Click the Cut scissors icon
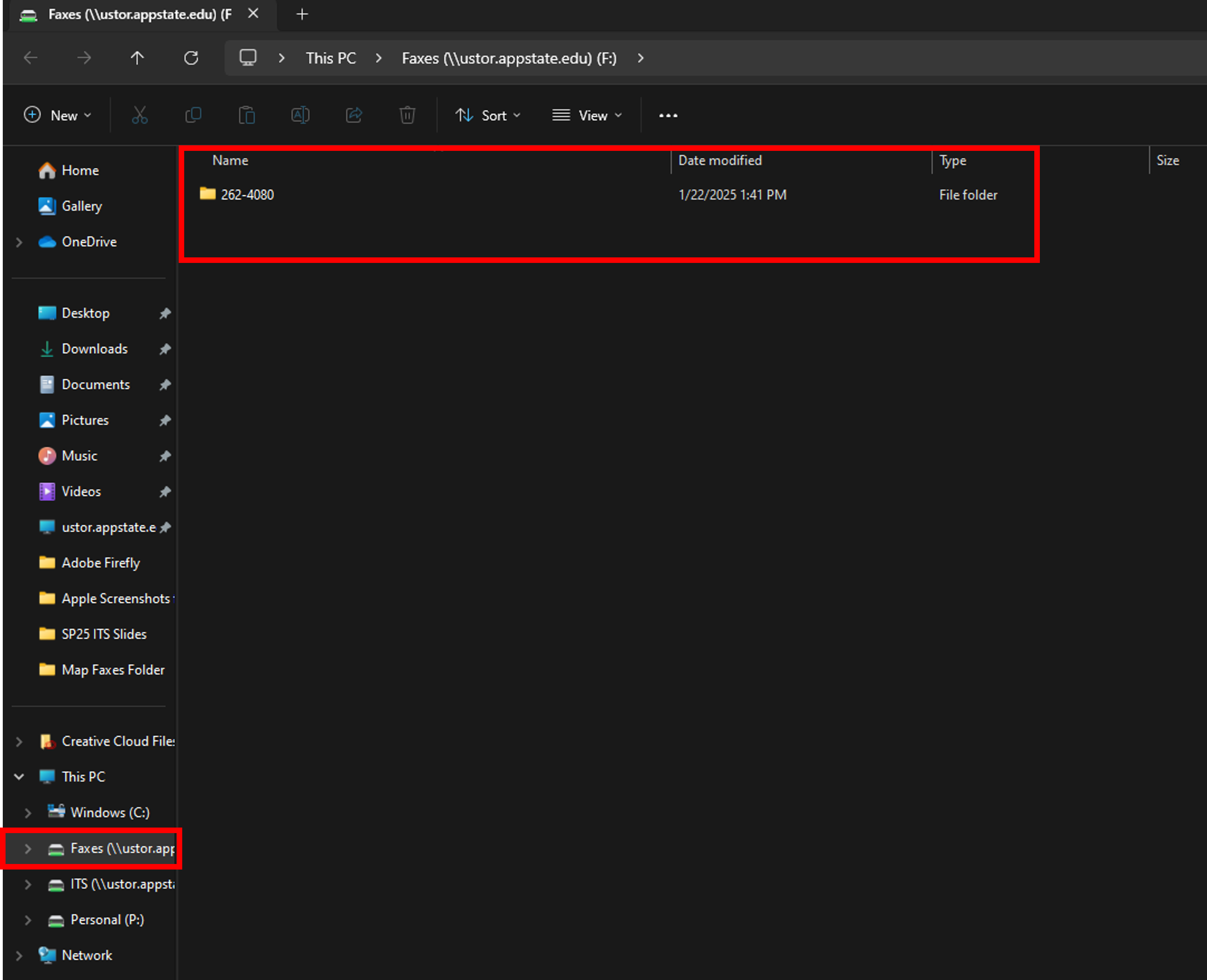Viewport: 1207px width, 980px height. click(x=139, y=115)
